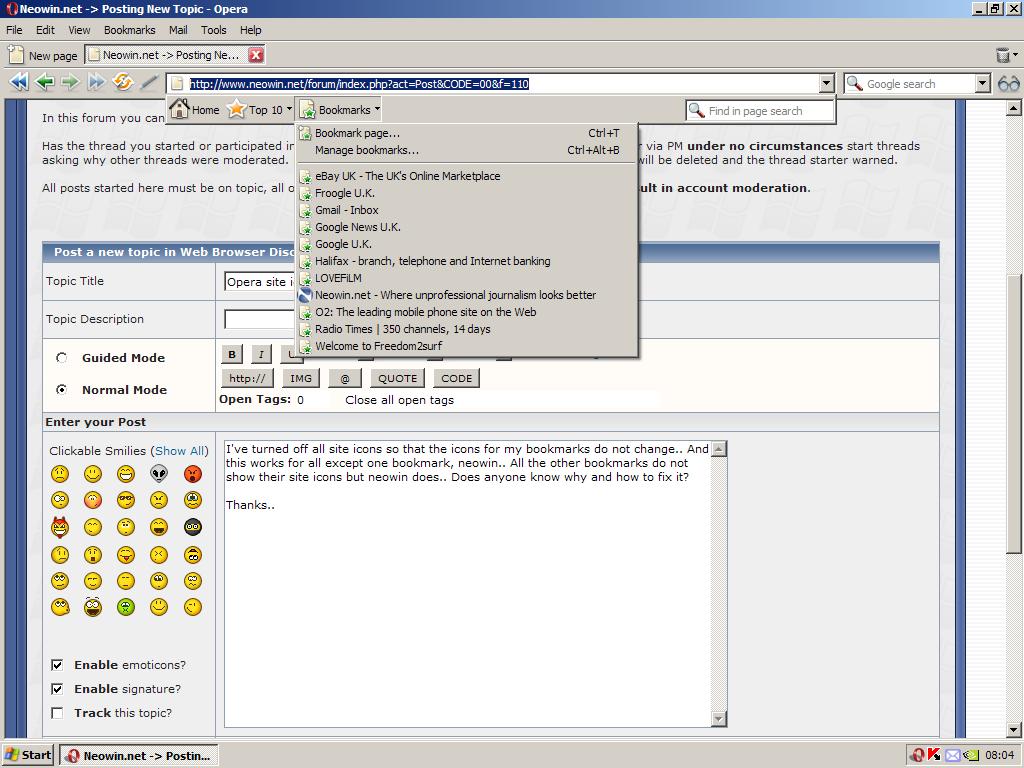Select the Normal Mode radio button

(61, 389)
